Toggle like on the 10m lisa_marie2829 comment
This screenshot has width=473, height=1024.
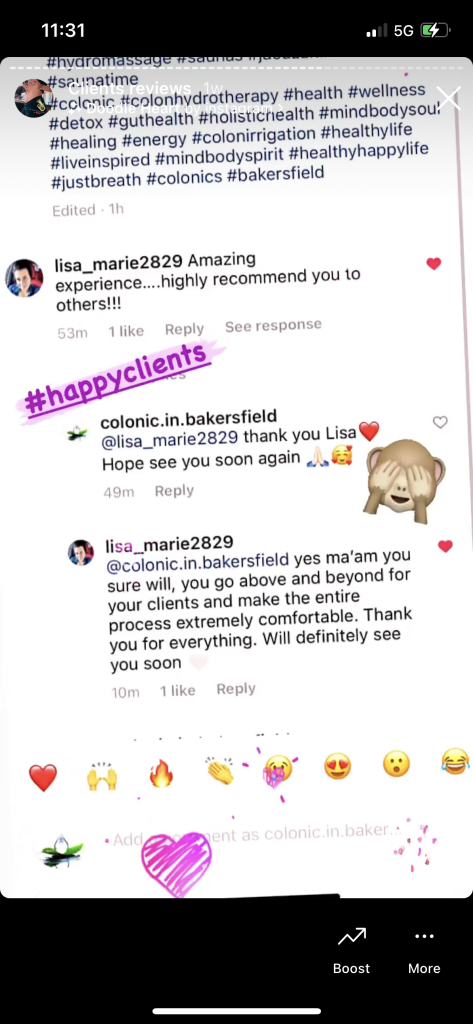tap(445, 546)
